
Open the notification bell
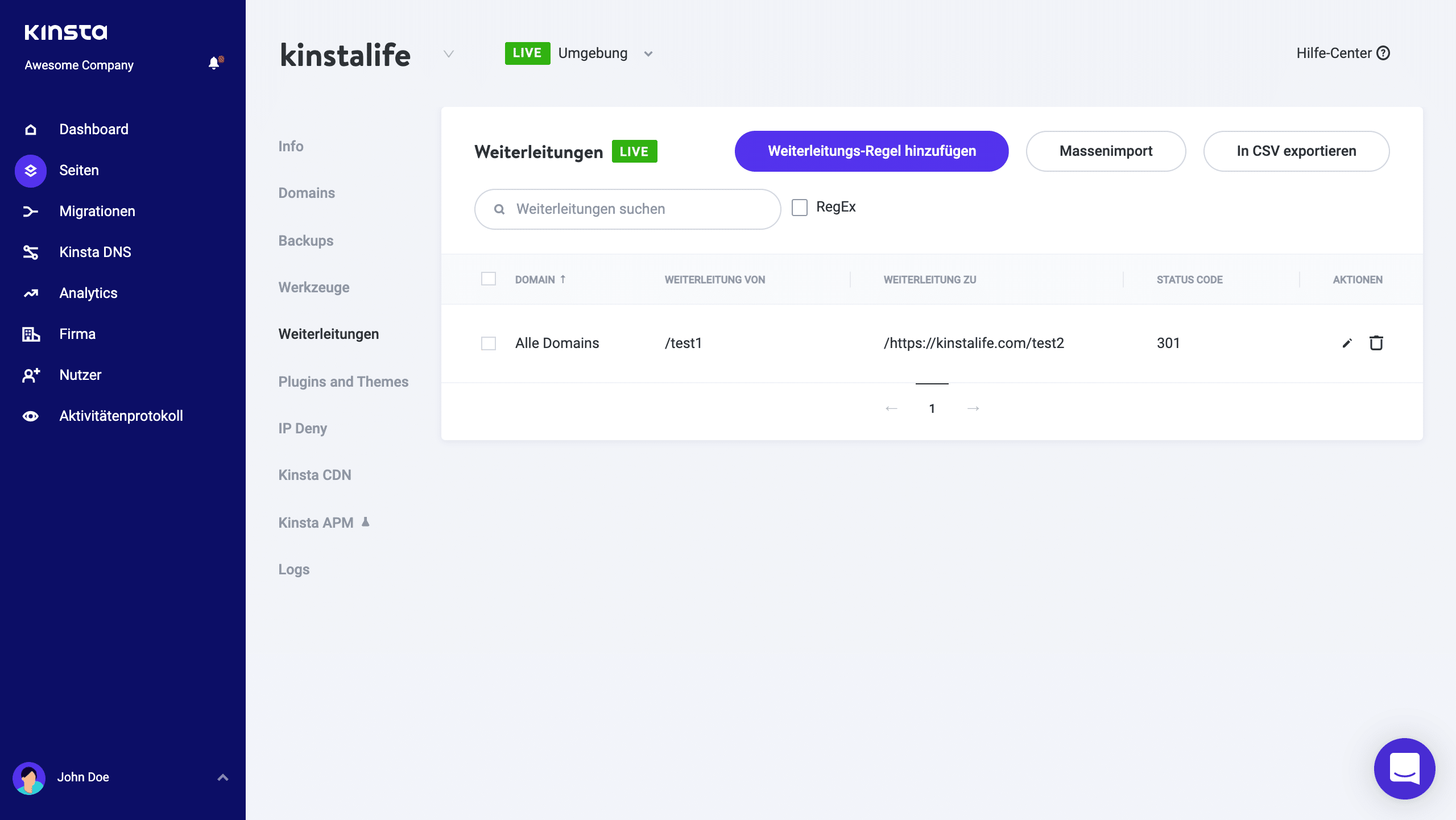(214, 63)
